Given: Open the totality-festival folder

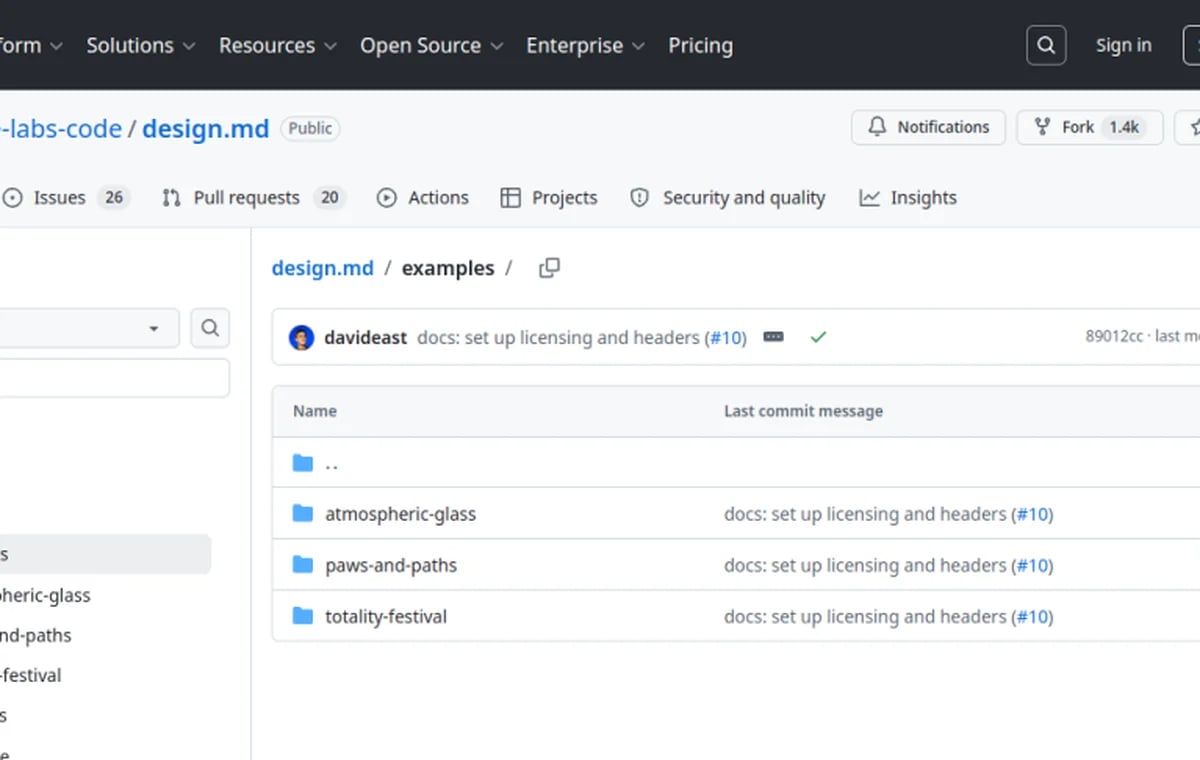Looking at the screenshot, I should tap(386, 616).
